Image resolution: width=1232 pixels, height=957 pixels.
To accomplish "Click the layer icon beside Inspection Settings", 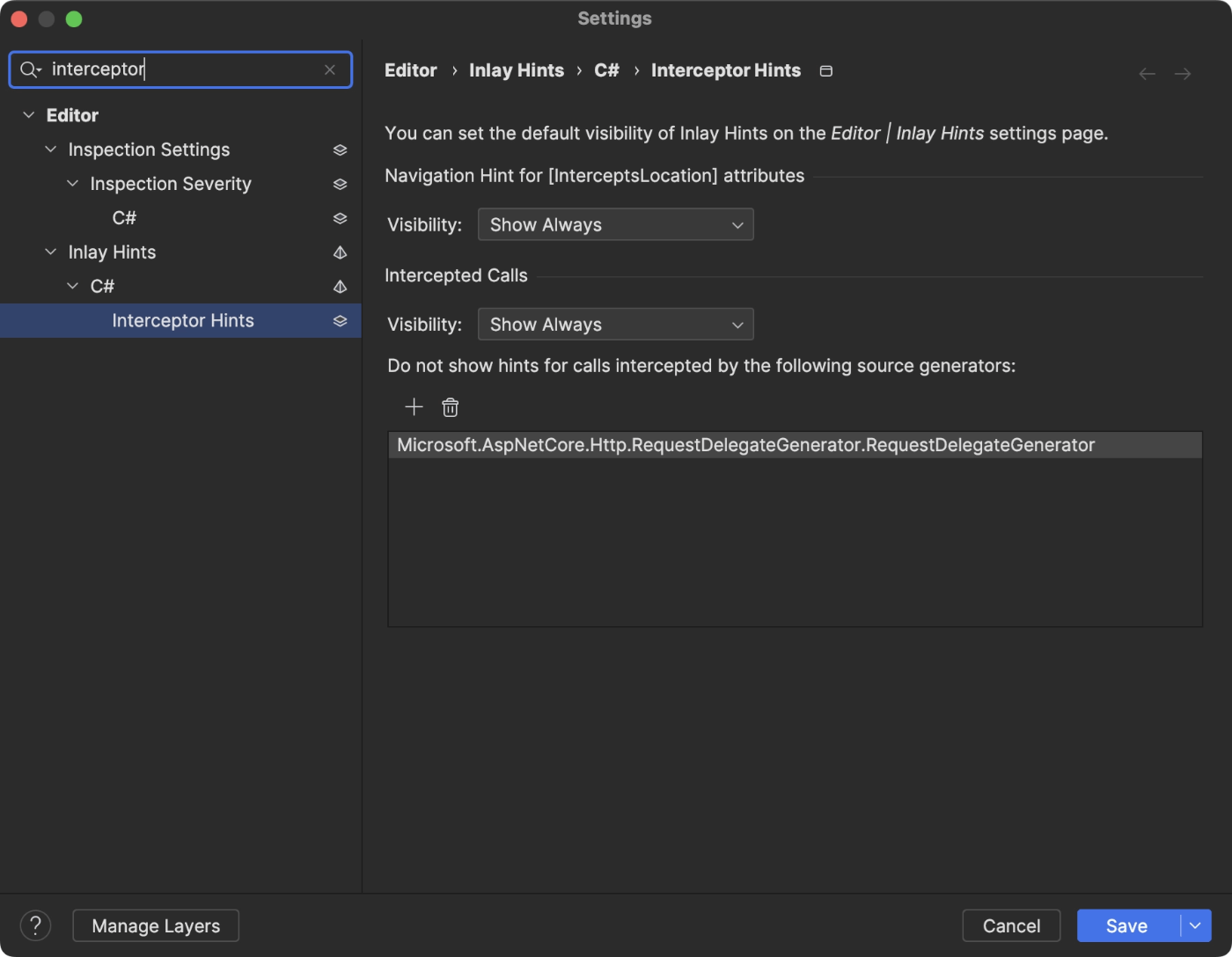I will coord(340,150).
